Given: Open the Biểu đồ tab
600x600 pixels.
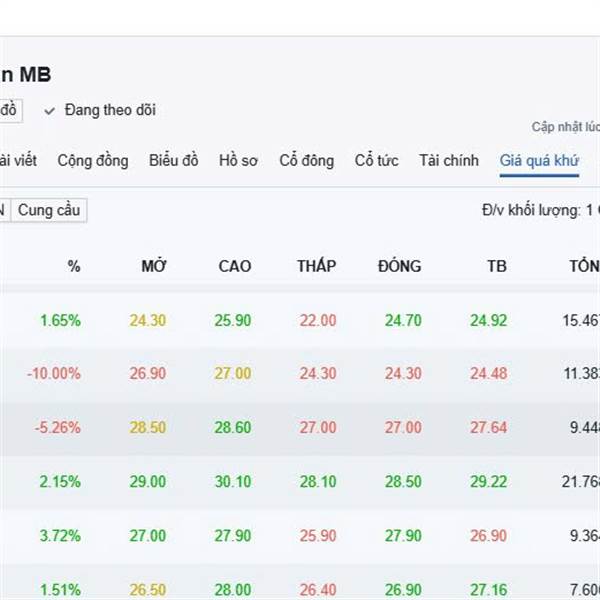Looking at the screenshot, I should (174, 161).
